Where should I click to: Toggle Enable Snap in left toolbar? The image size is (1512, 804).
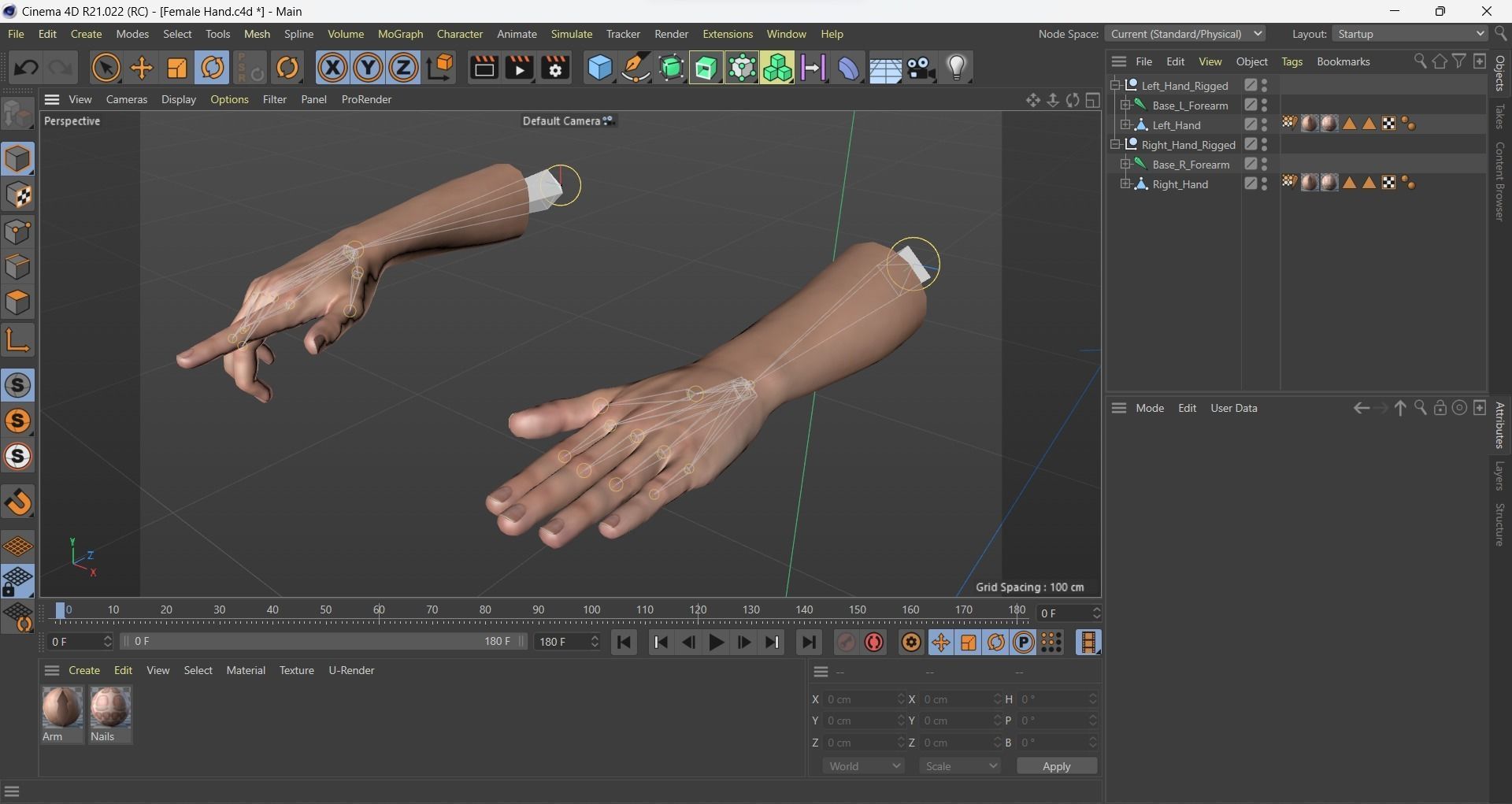coord(18,502)
